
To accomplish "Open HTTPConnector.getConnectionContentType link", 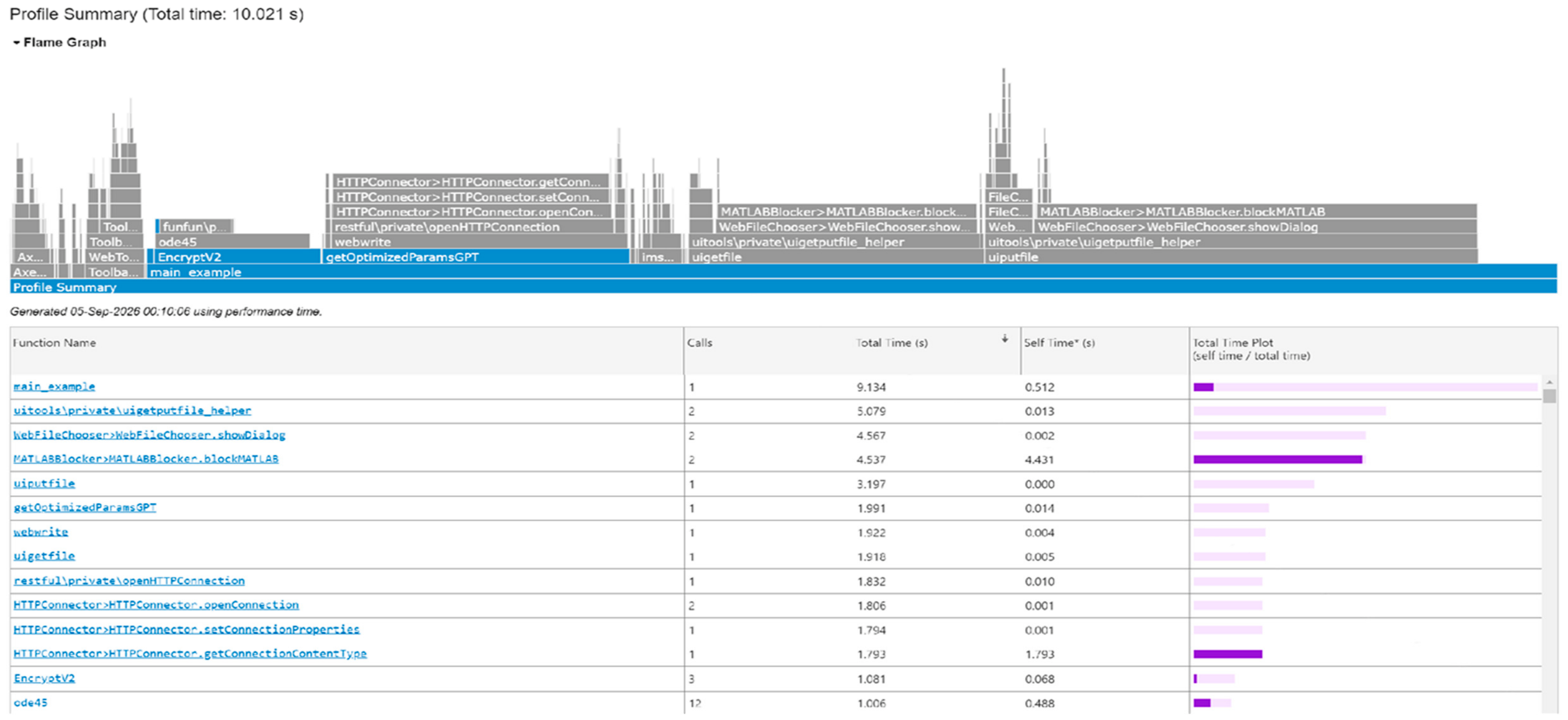I will 190,654.
